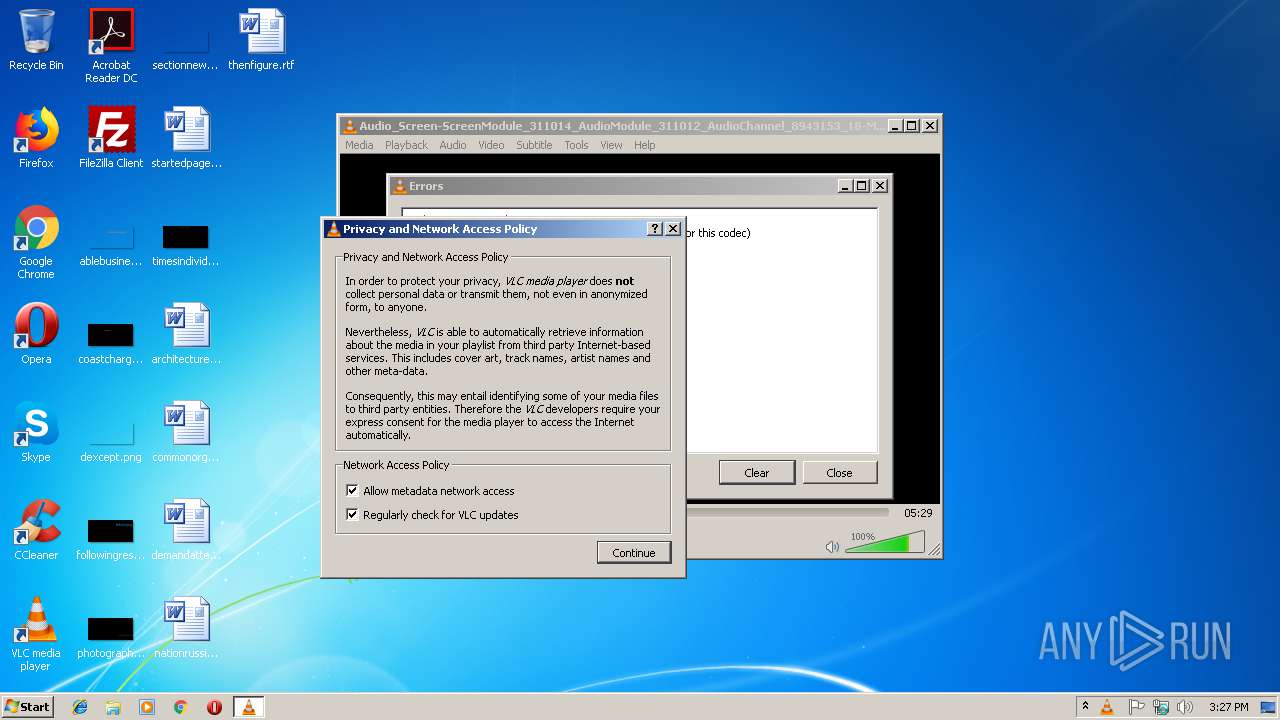Viewport: 1280px width, 720px height.
Task: Launch Google Chrome desktop shortcut
Action: (36, 243)
